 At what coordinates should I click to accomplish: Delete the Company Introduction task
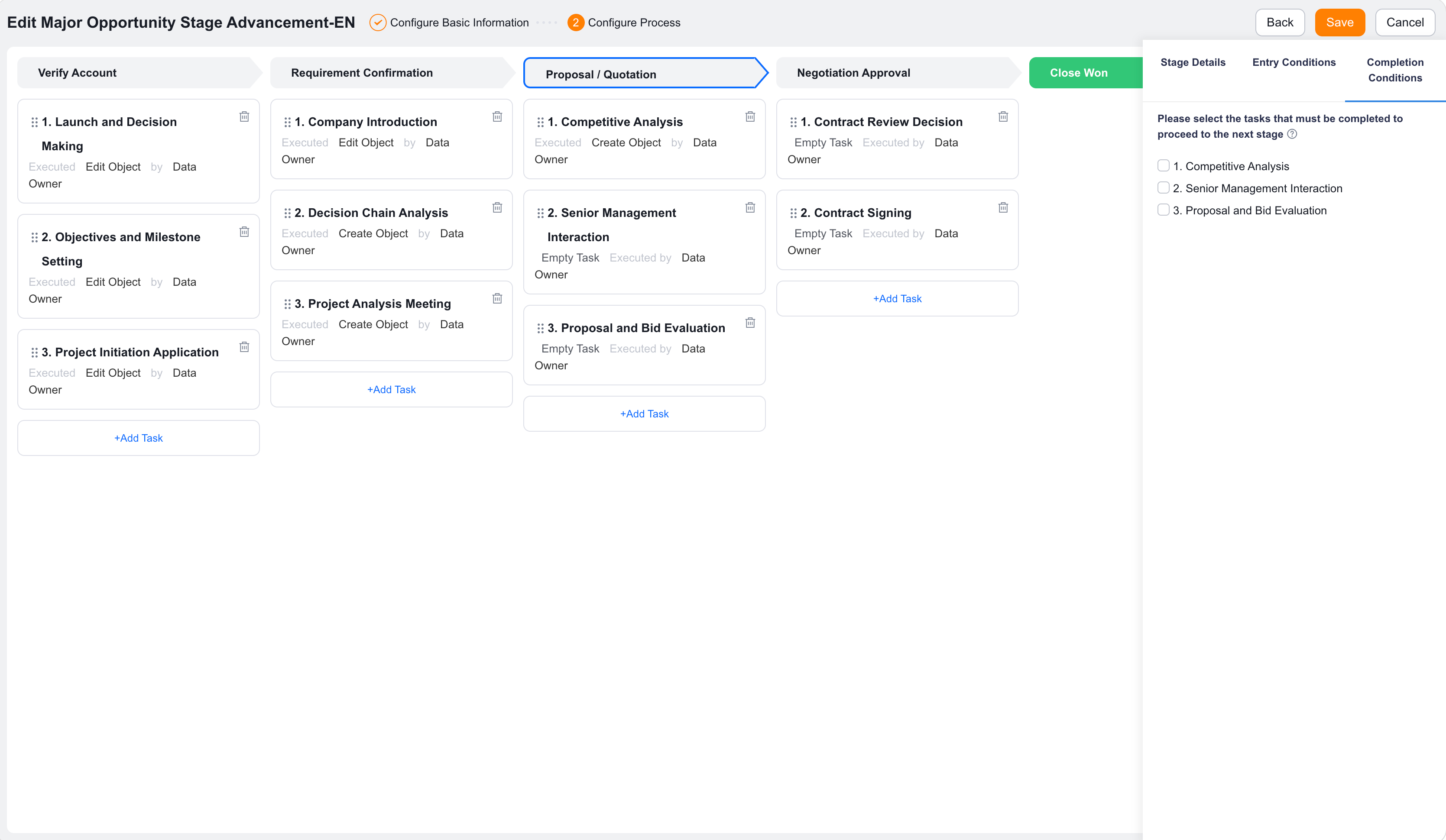point(497,116)
